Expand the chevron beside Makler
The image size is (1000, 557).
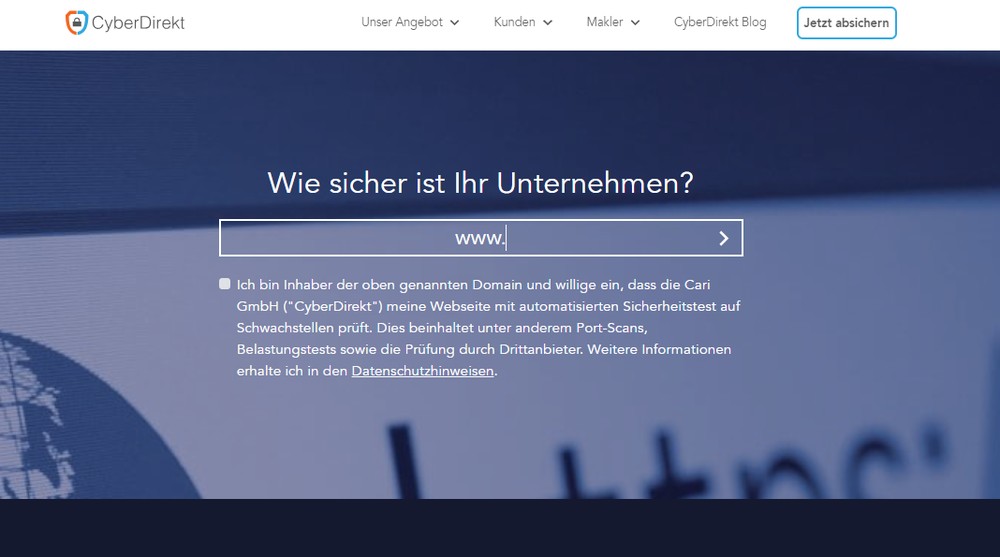pos(635,23)
